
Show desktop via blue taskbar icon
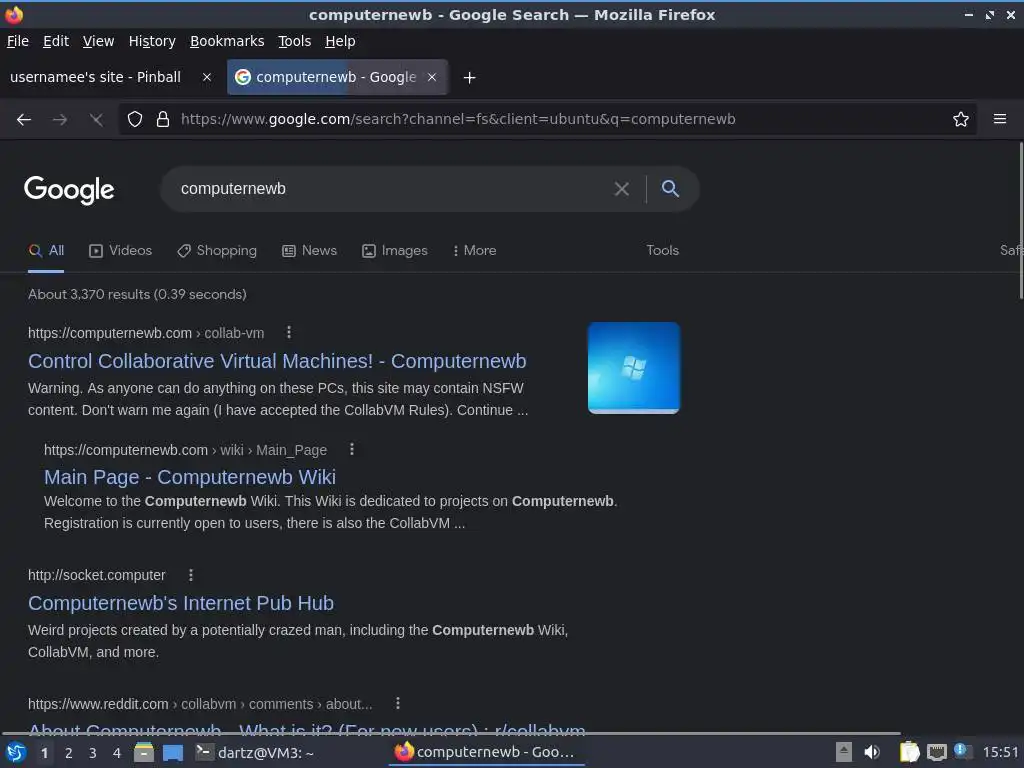point(173,752)
